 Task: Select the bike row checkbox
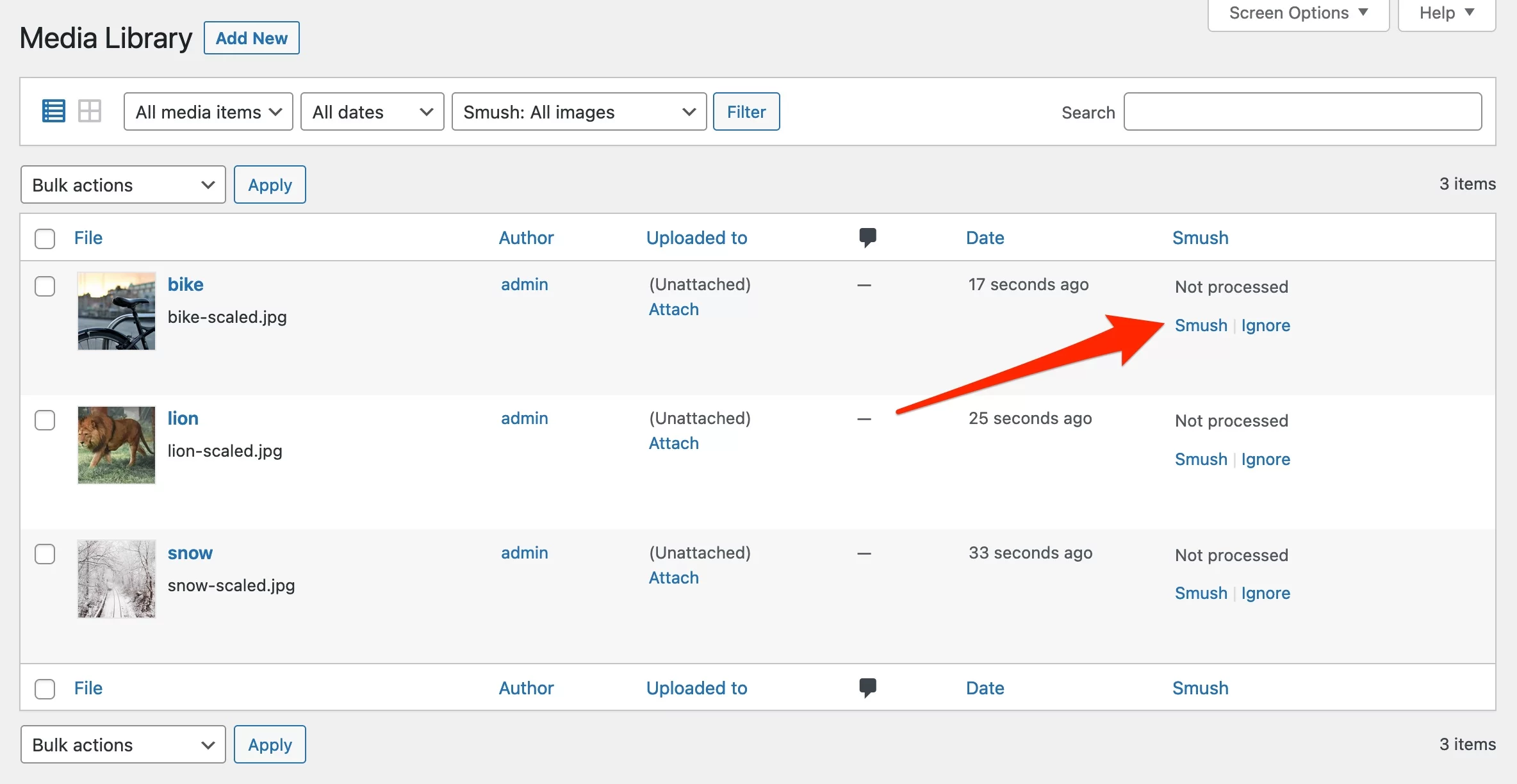45,286
